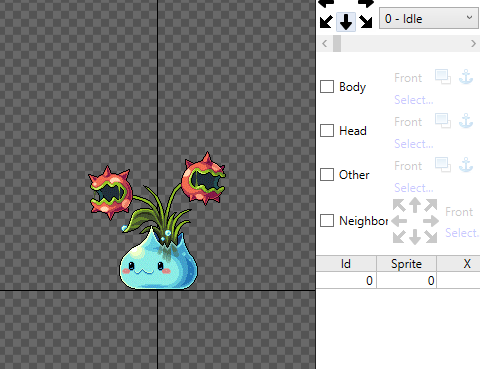Click the Front label in Body row

(408, 78)
